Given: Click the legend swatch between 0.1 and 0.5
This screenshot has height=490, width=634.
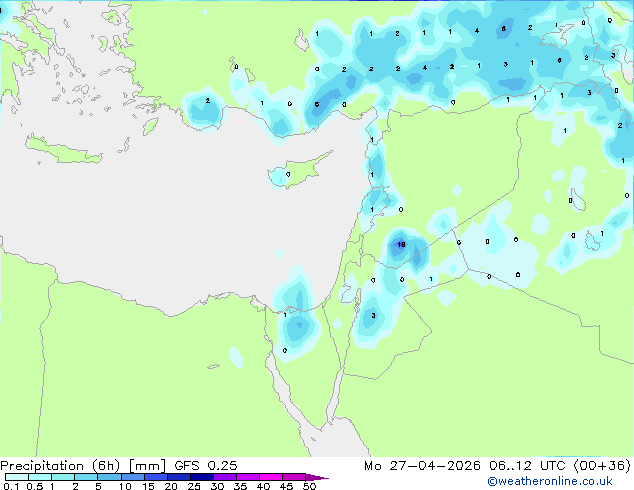Looking at the screenshot, I should [17, 477].
